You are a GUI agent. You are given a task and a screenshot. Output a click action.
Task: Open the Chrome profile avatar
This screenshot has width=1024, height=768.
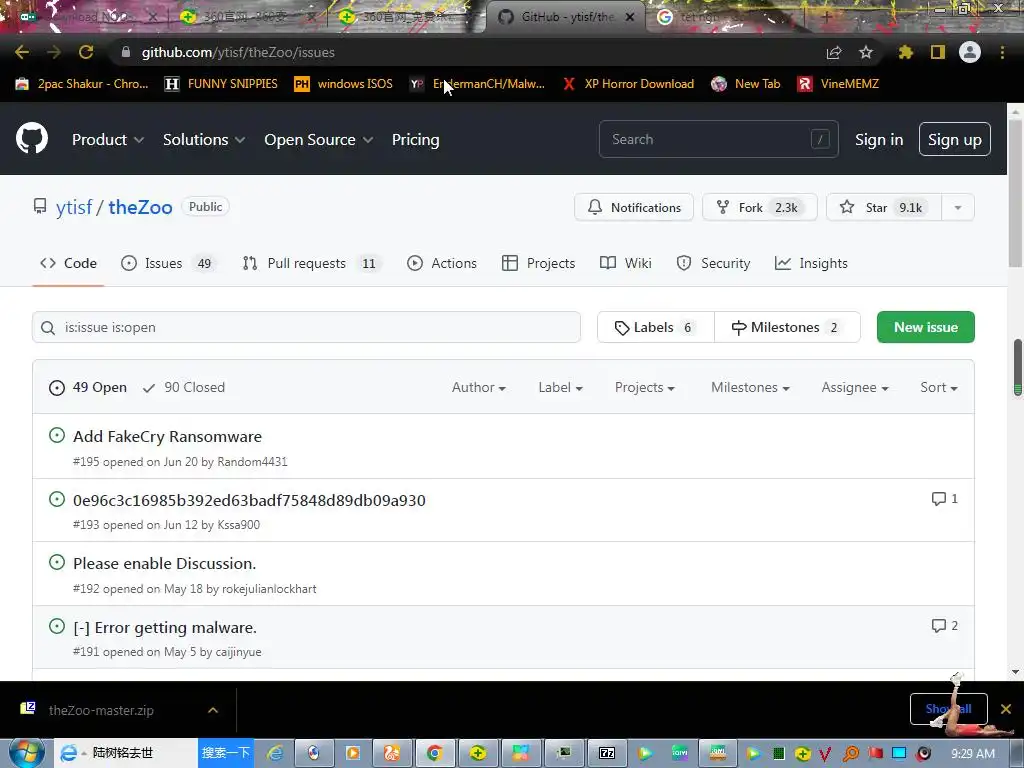pos(970,52)
